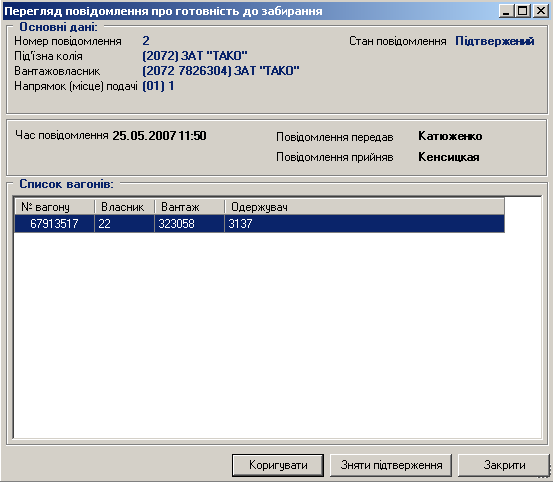Screen dimensions: 553x482
Task: Click receiver name Кенсицкая
Action: 449,157
